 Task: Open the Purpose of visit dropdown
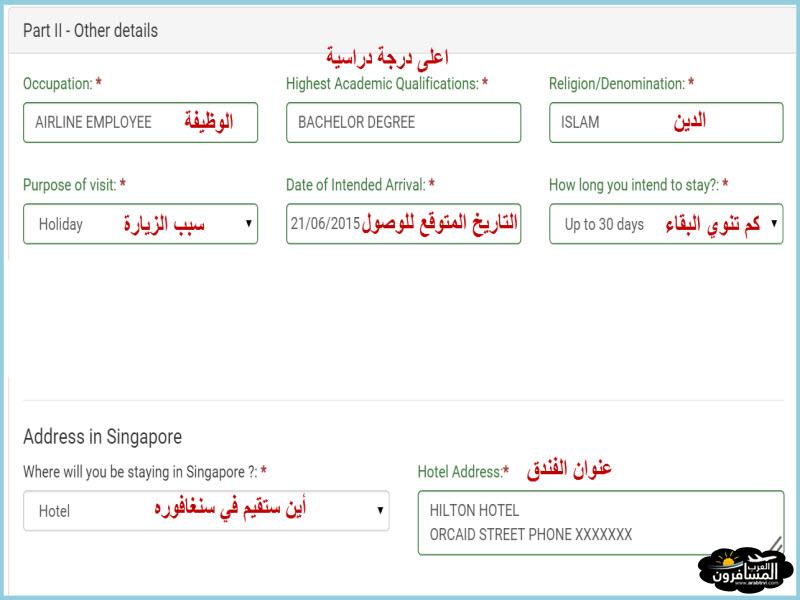[x=140, y=224]
